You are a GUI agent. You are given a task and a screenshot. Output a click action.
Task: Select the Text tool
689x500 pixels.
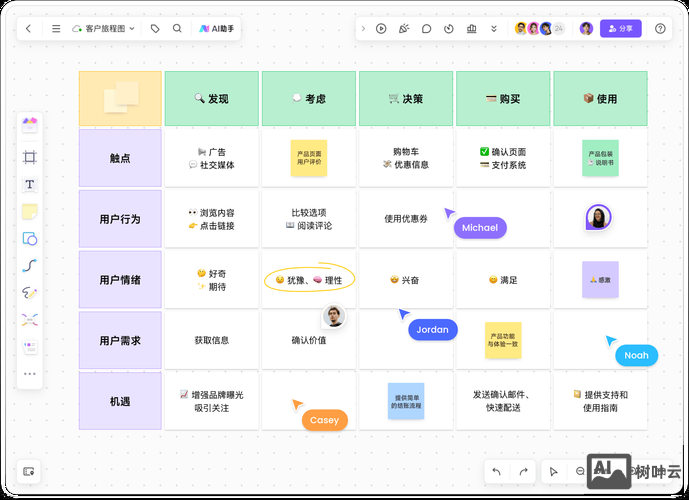pyautogui.click(x=30, y=184)
